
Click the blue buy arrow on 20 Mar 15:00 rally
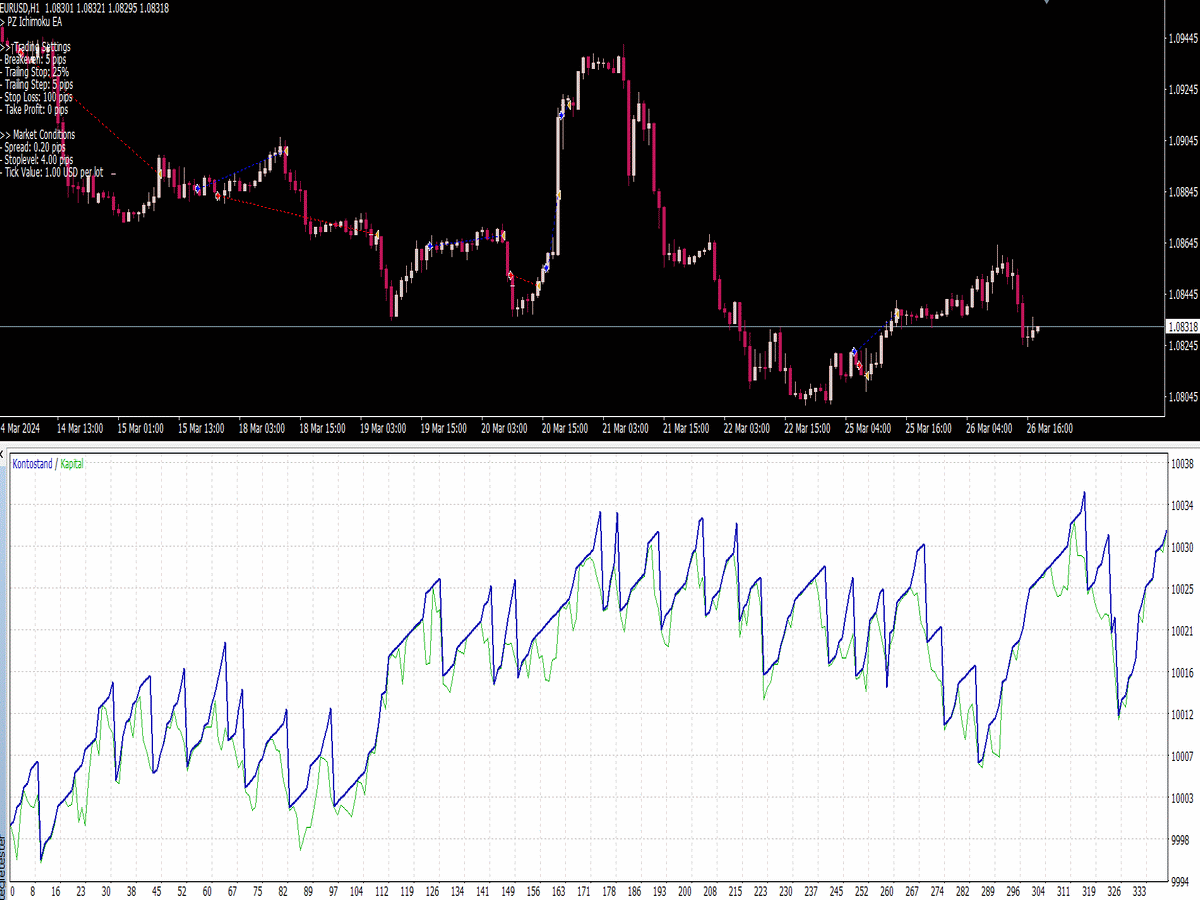coord(561,116)
